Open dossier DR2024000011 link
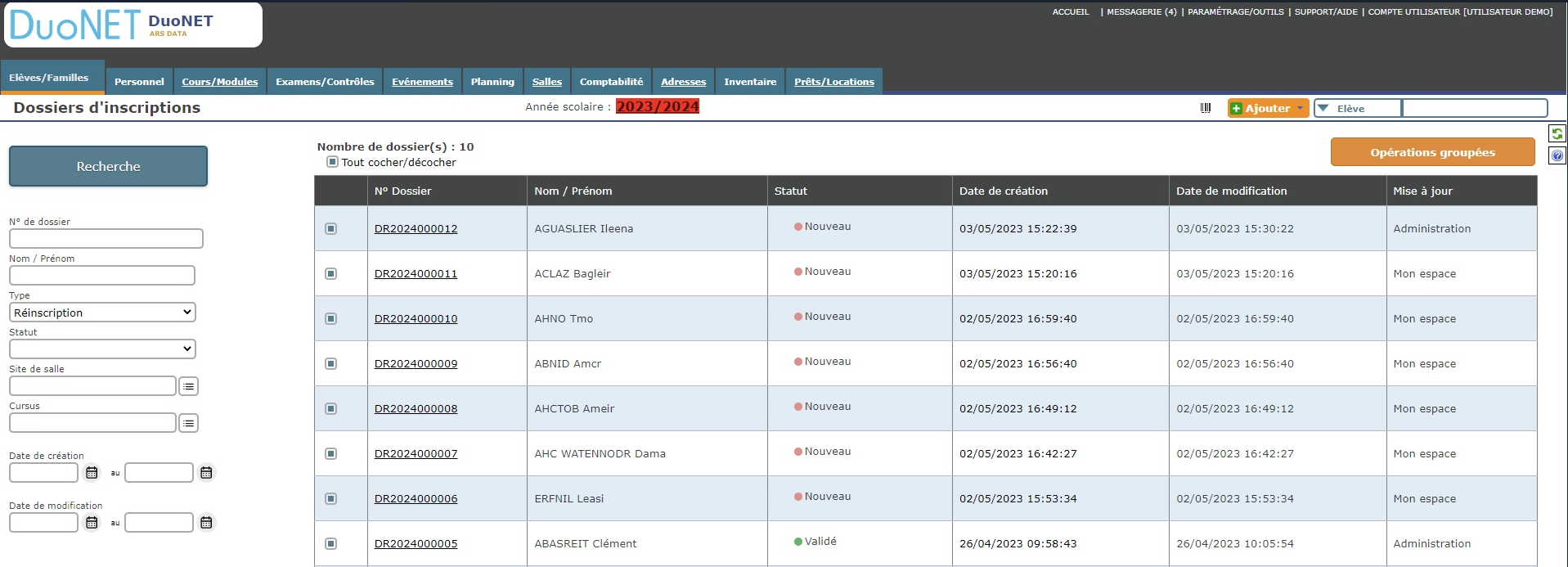This screenshot has height=567, width=1568. [416, 273]
